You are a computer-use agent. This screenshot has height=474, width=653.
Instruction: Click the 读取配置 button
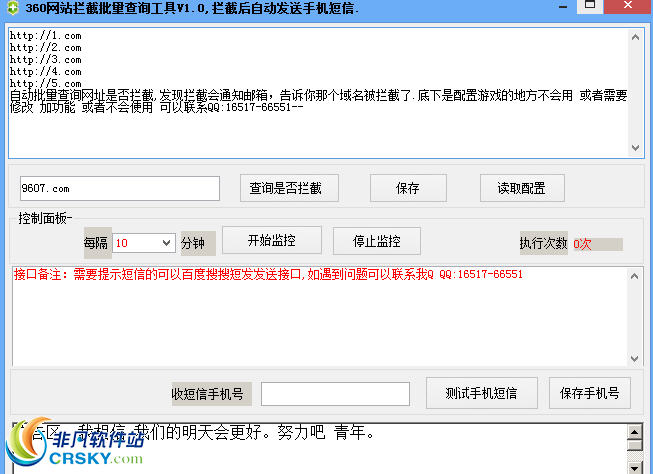522,188
